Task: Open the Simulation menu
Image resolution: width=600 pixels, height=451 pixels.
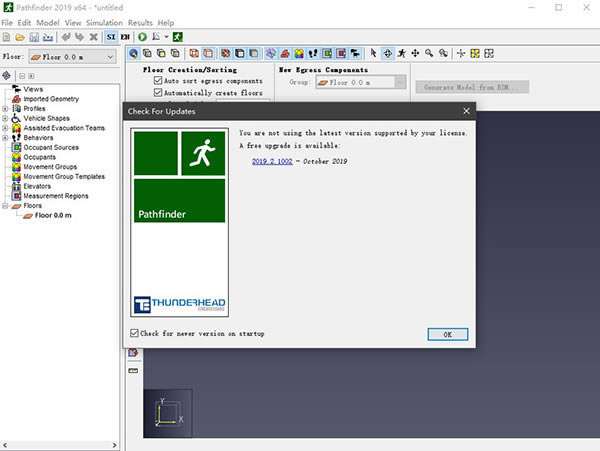Action: click(104, 22)
